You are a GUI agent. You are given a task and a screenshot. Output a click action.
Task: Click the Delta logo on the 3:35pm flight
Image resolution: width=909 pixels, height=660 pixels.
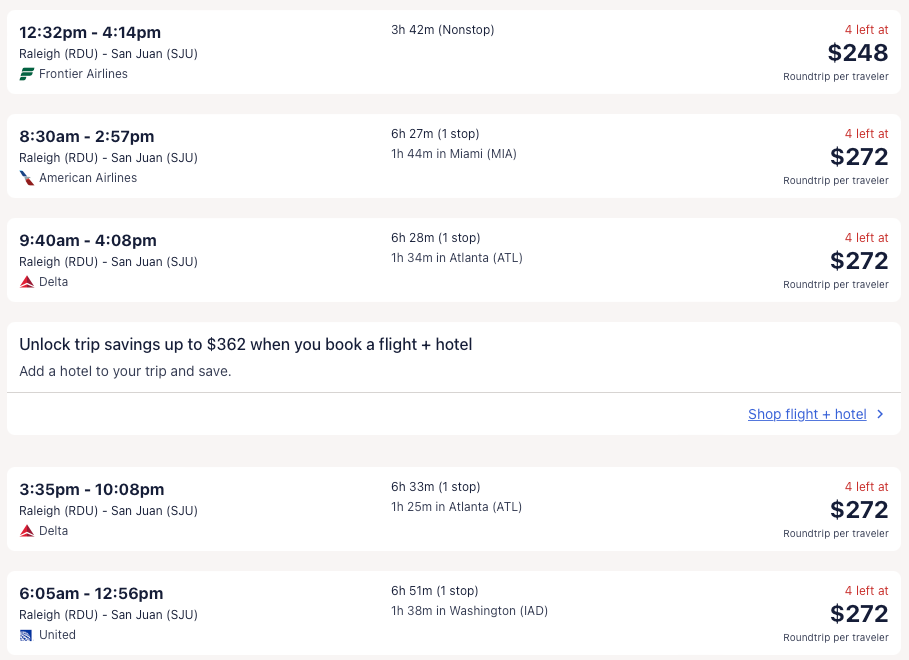[x=27, y=531]
